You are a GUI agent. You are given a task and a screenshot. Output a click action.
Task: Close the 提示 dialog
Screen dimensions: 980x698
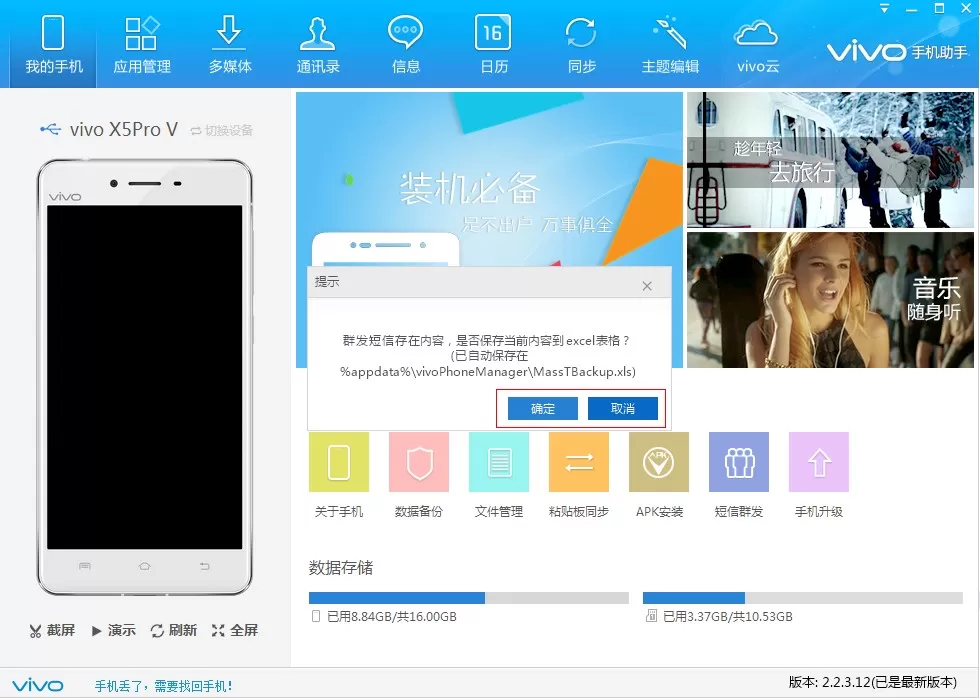tap(647, 286)
